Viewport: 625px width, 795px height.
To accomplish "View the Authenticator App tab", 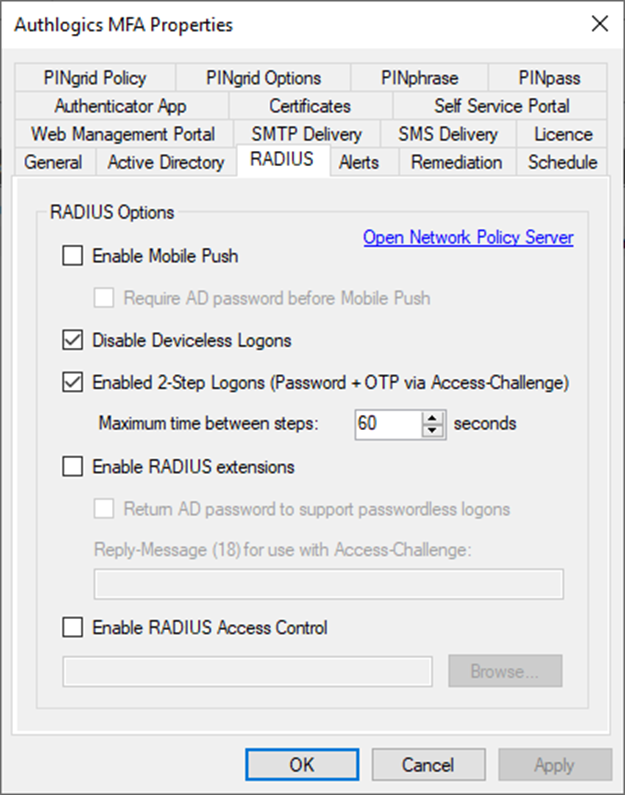I will pyautogui.click(x=121, y=106).
